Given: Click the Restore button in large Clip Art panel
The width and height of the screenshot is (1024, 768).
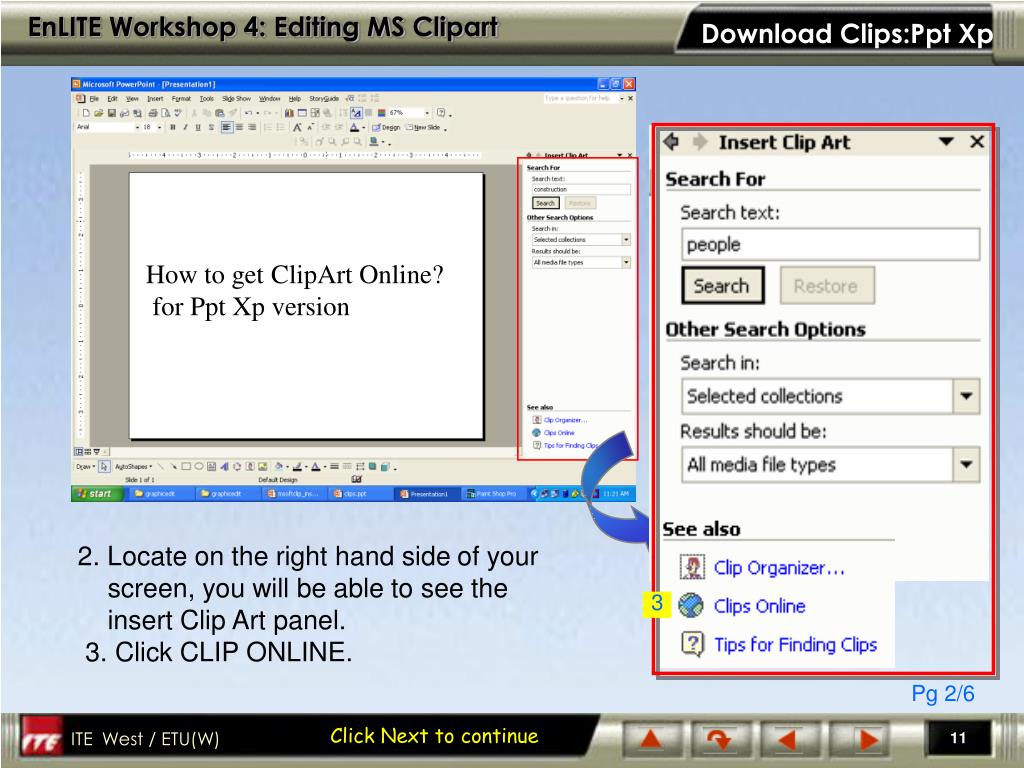Looking at the screenshot, I should coord(826,285).
